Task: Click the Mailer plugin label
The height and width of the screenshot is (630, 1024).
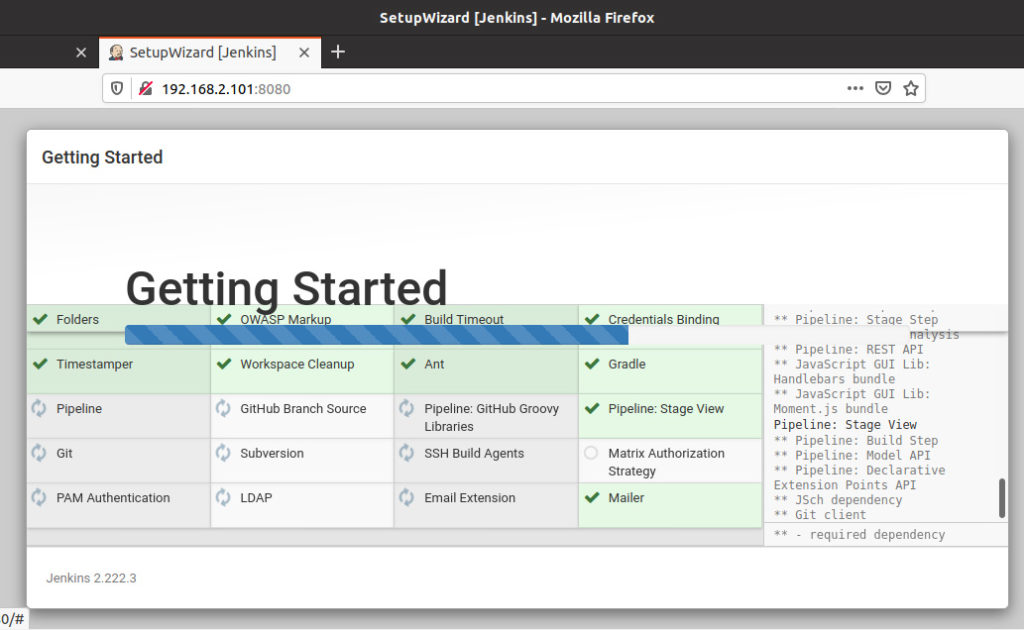Action: point(626,497)
